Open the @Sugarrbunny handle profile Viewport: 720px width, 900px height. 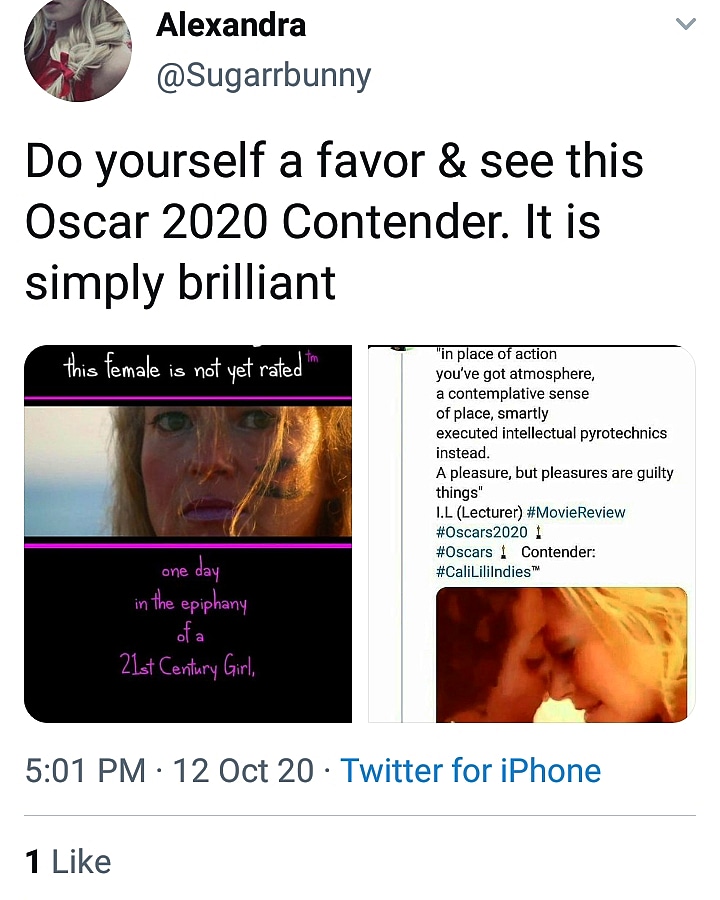[x=263, y=75]
